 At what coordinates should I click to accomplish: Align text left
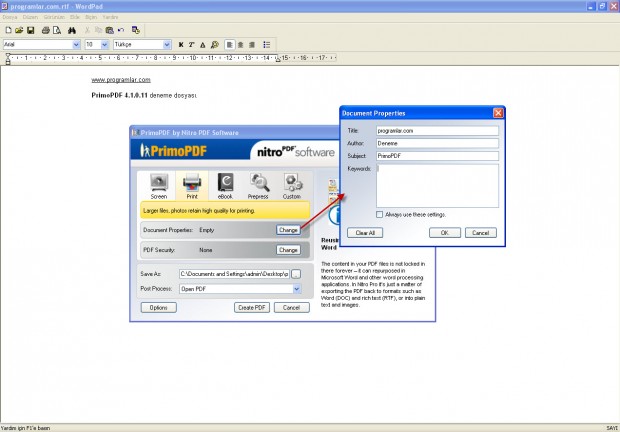coord(229,45)
